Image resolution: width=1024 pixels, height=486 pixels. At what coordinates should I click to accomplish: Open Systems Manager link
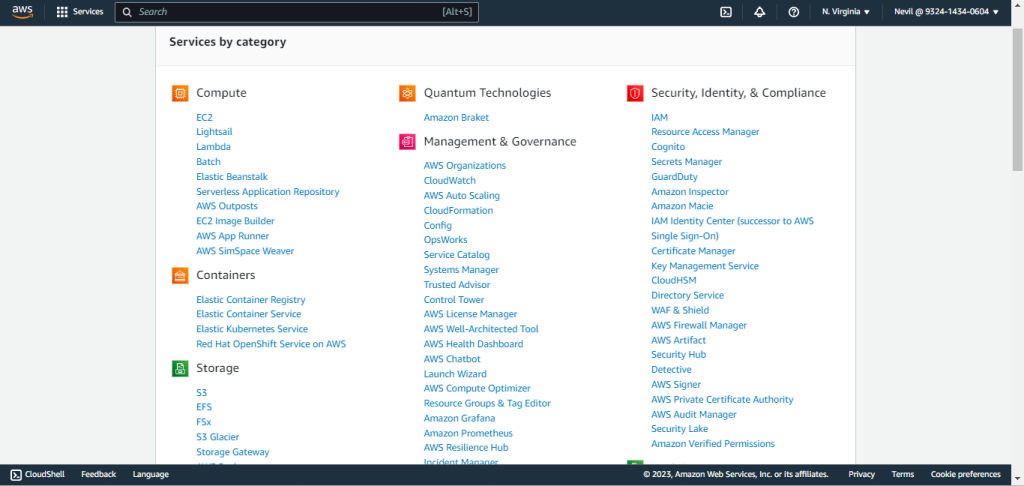(461, 270)
